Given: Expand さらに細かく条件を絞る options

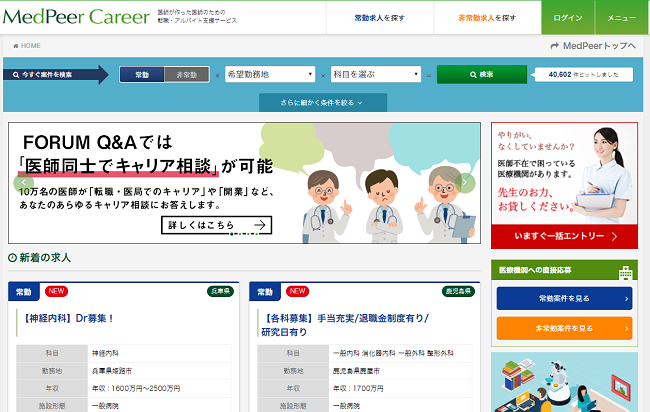Looking at the screenshot, I should click(x=323, y=102).
